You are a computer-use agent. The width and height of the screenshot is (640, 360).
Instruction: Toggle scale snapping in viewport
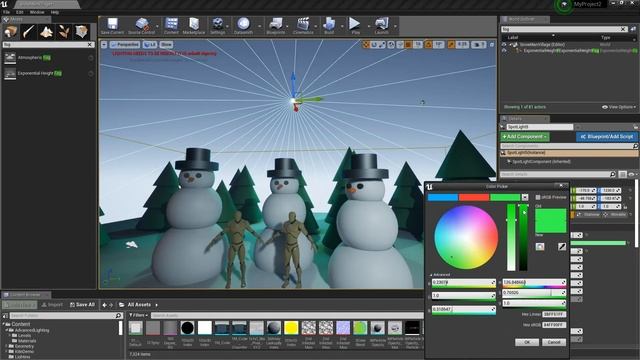451,44
